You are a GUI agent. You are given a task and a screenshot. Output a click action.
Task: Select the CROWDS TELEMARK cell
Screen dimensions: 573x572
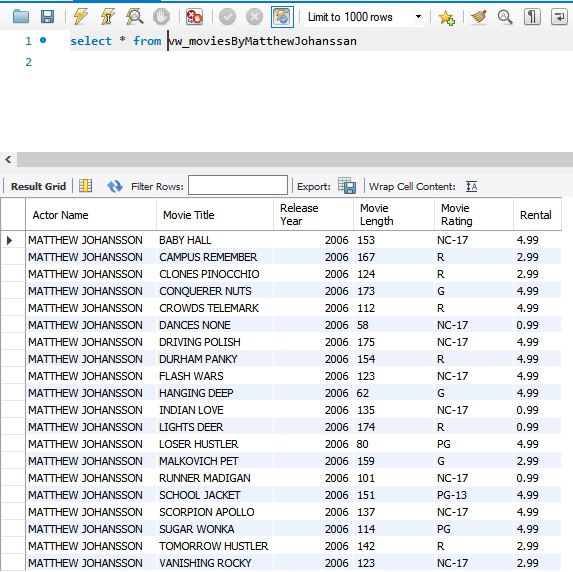215,308
